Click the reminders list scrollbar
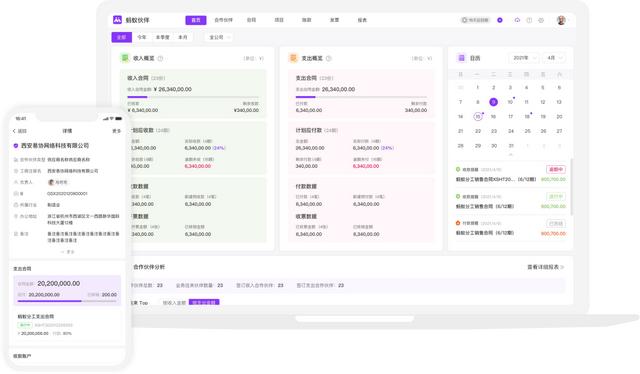Image resolution: width=640 pixels, height=374 pixels. click(571, 187)
